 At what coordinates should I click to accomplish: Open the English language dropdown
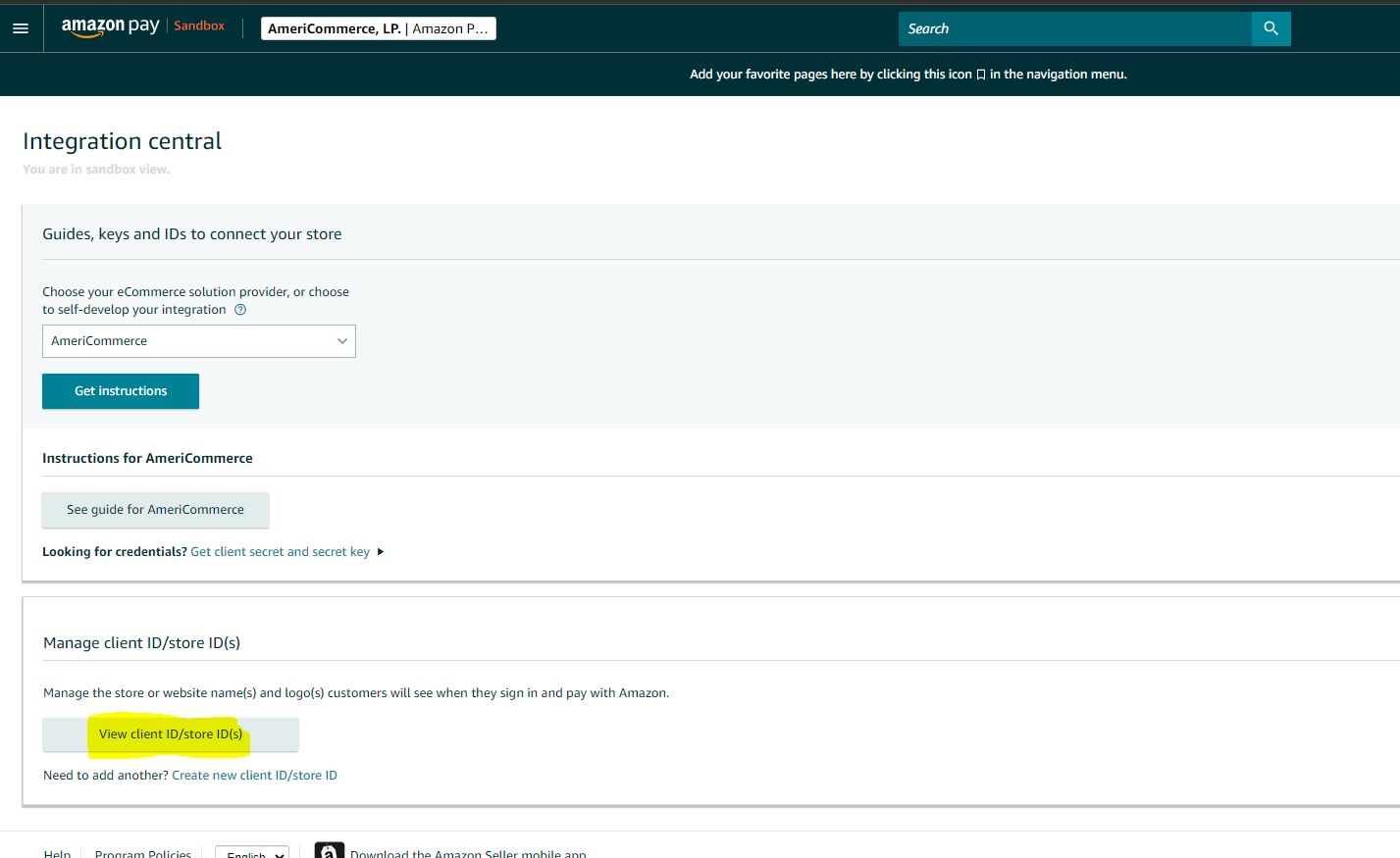click(x=252, y=852)
